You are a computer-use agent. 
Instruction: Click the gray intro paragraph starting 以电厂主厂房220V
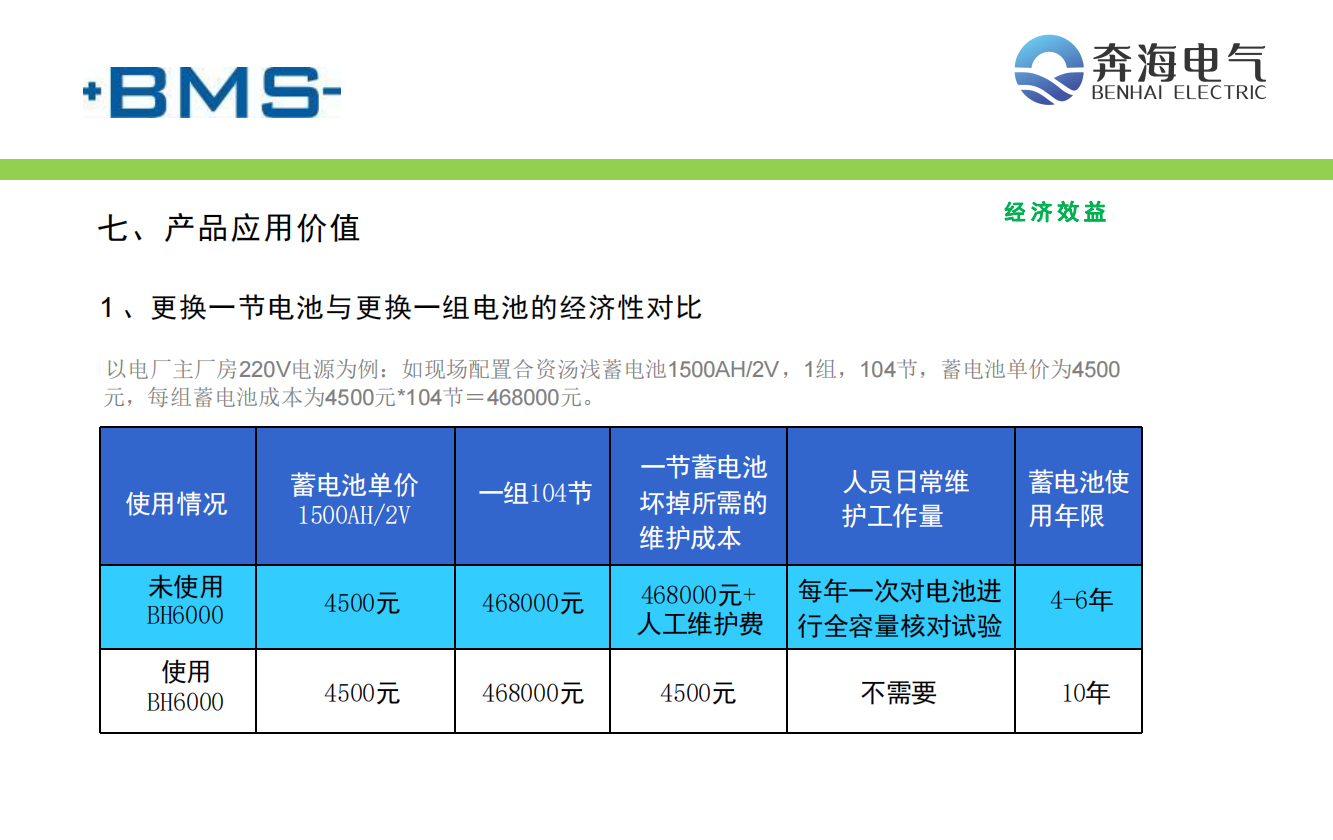tap(612, 383)
